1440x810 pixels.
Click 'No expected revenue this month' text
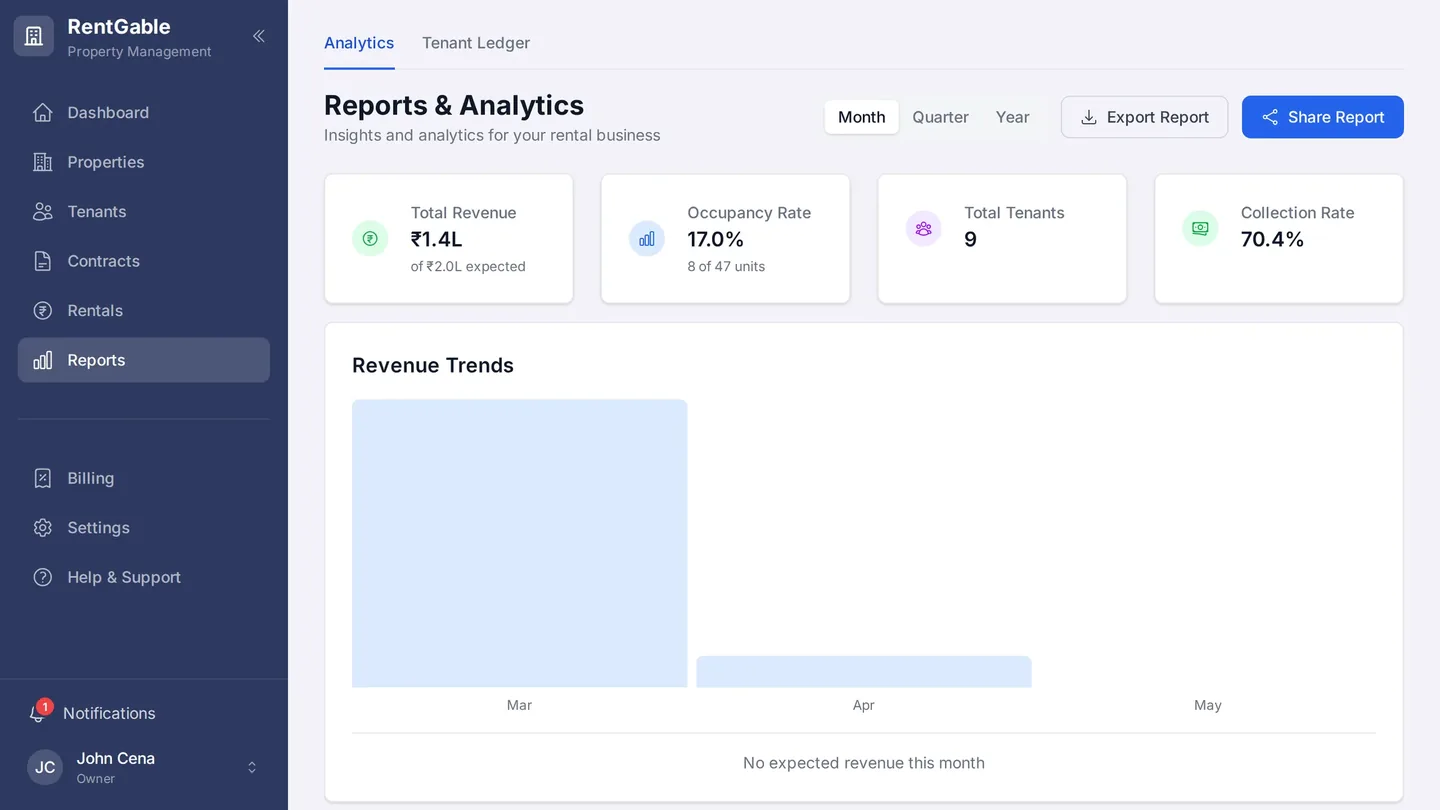[864, 763]
